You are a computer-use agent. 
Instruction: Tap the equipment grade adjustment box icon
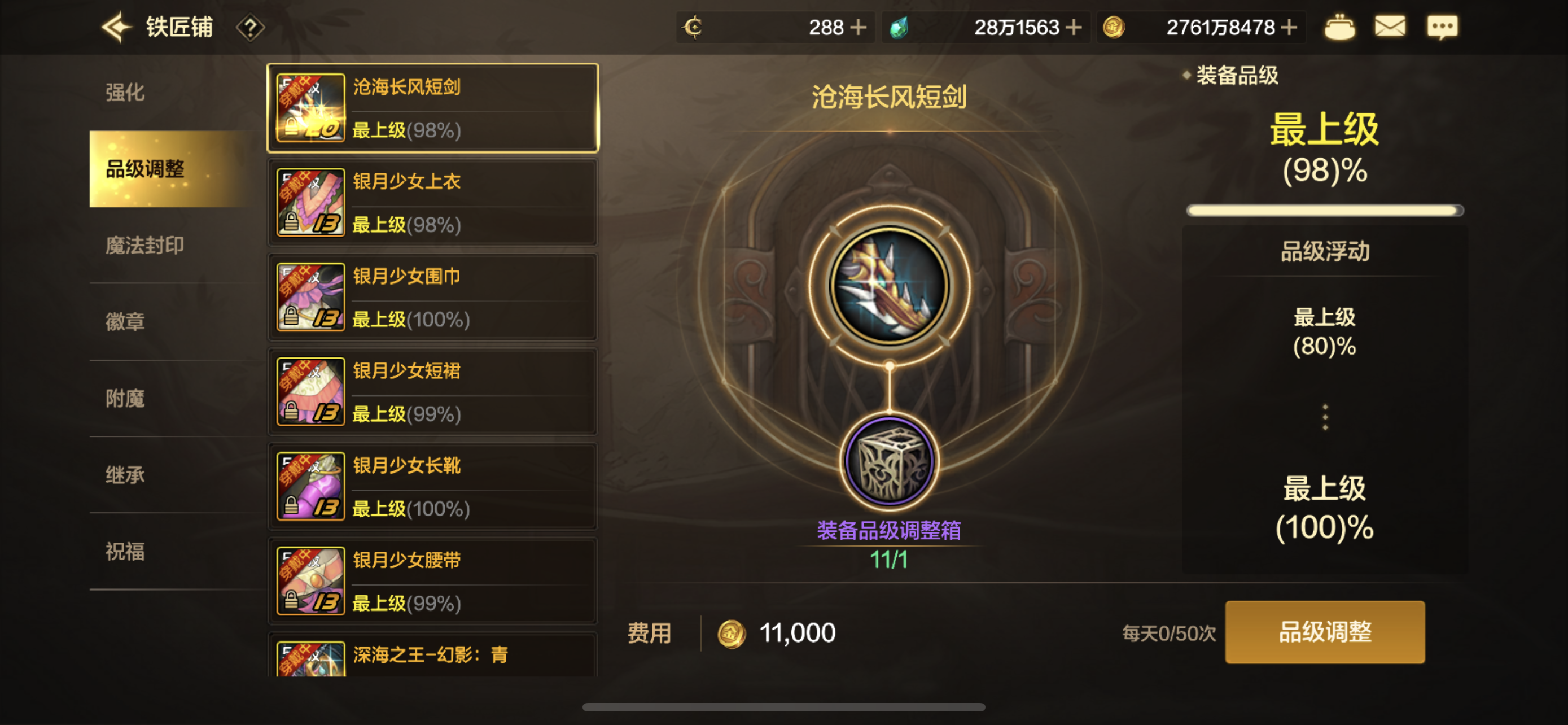pos(888,462)
